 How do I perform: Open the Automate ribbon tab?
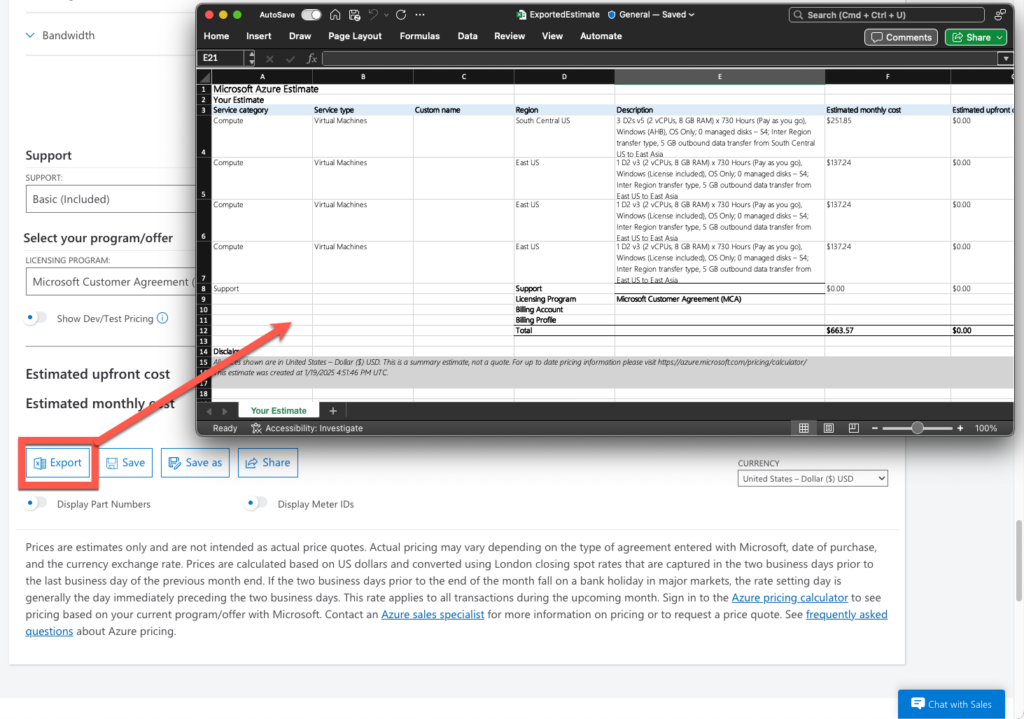click(x=601, y=37)
